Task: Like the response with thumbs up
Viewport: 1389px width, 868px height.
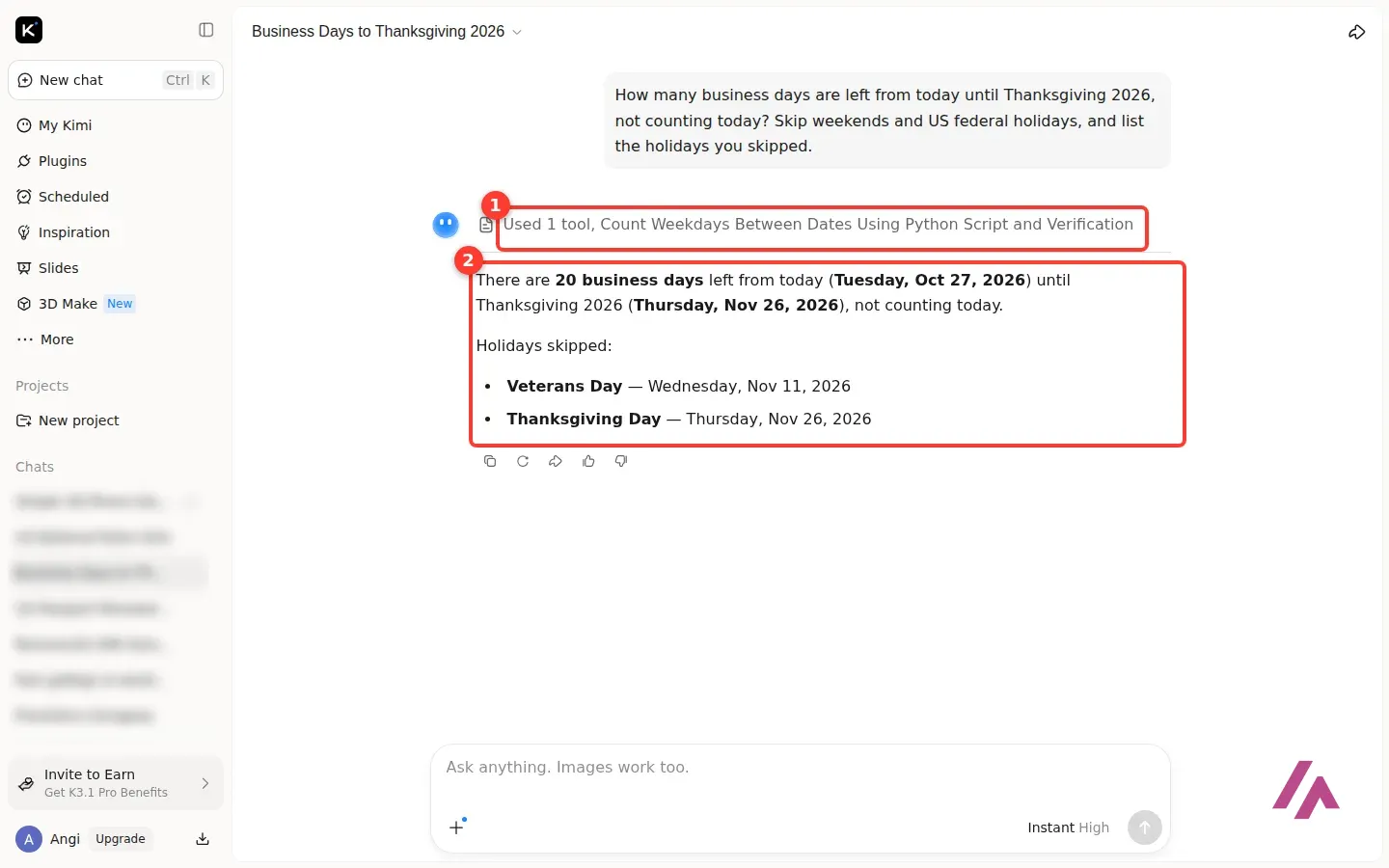Action: click(x=588, y=461)
